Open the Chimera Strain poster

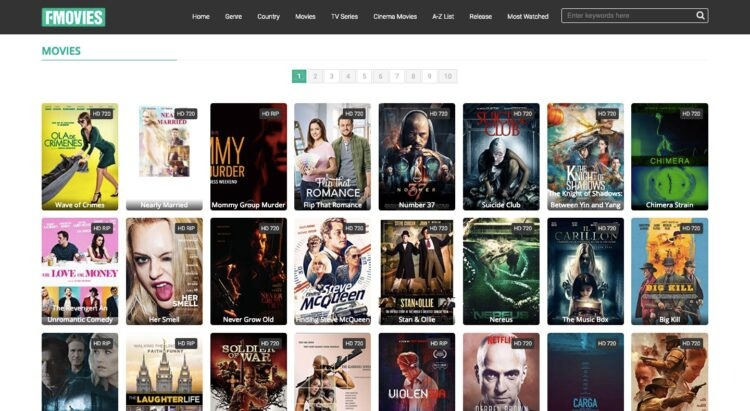point(670,156)
